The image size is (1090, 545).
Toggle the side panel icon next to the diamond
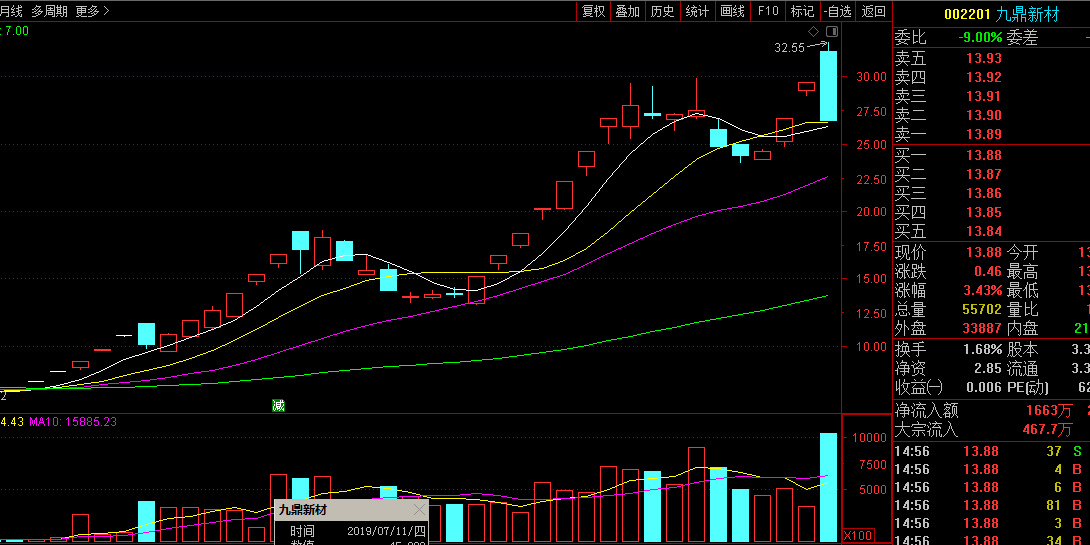click(831, 31)
